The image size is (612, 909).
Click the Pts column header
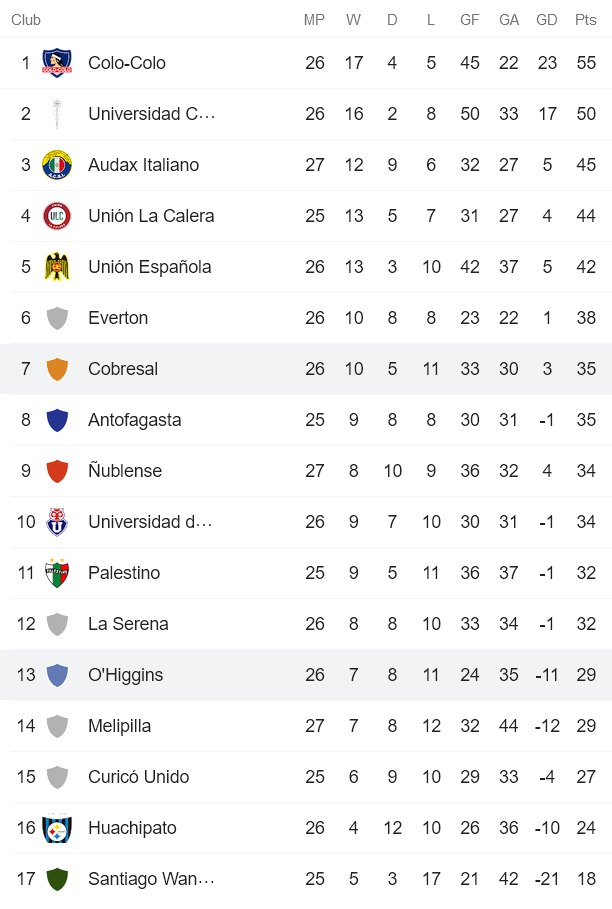[x=586, y=20]
